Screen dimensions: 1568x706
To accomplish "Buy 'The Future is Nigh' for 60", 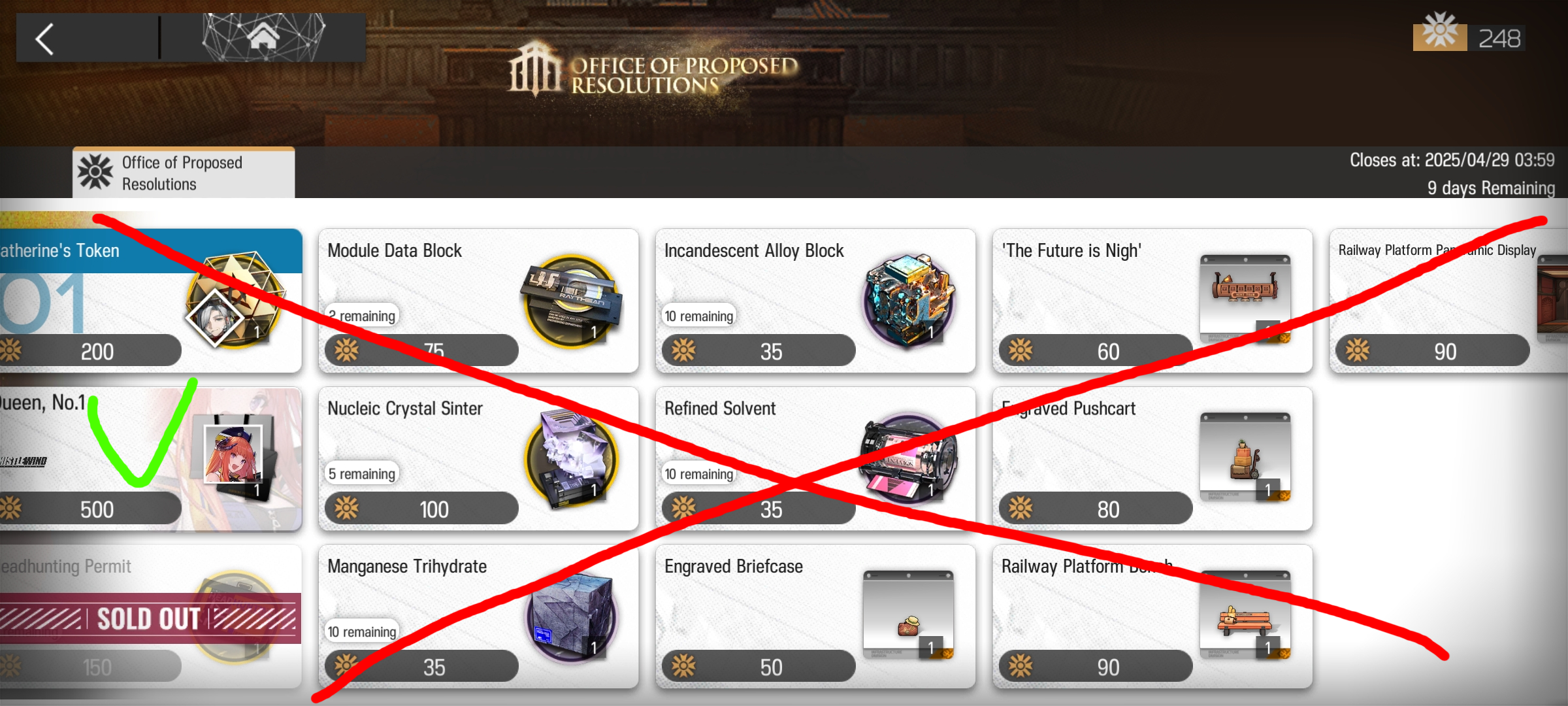I will coord(1096,351).
